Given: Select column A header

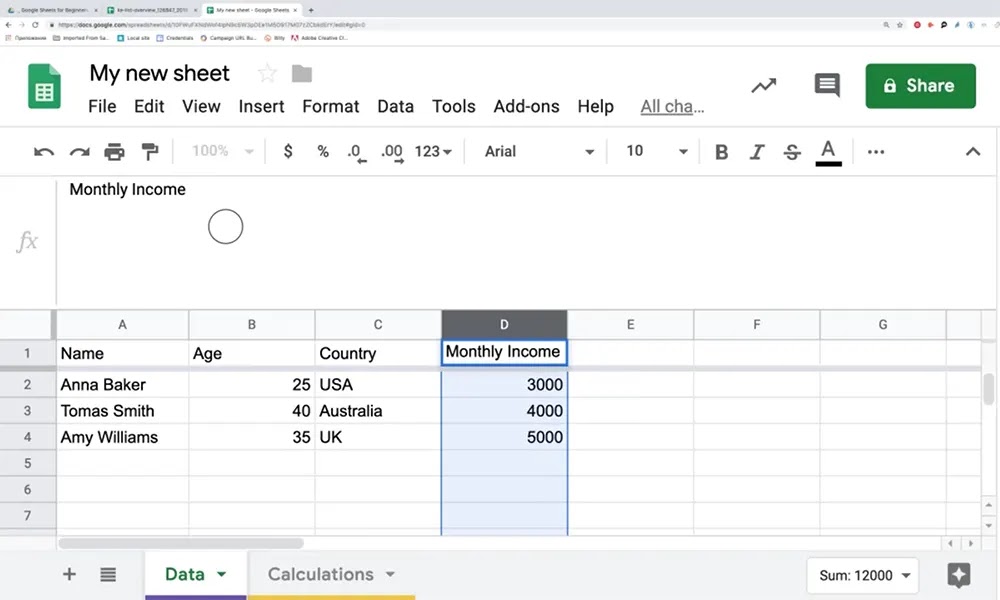Looking at the screenshot, I should (x=122, y=325).
